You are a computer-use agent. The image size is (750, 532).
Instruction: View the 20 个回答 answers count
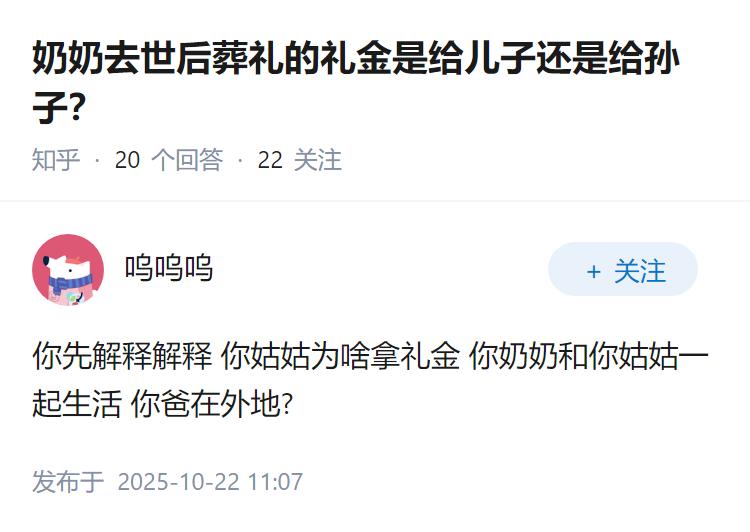pyautogui.click(x=168, y=160)
